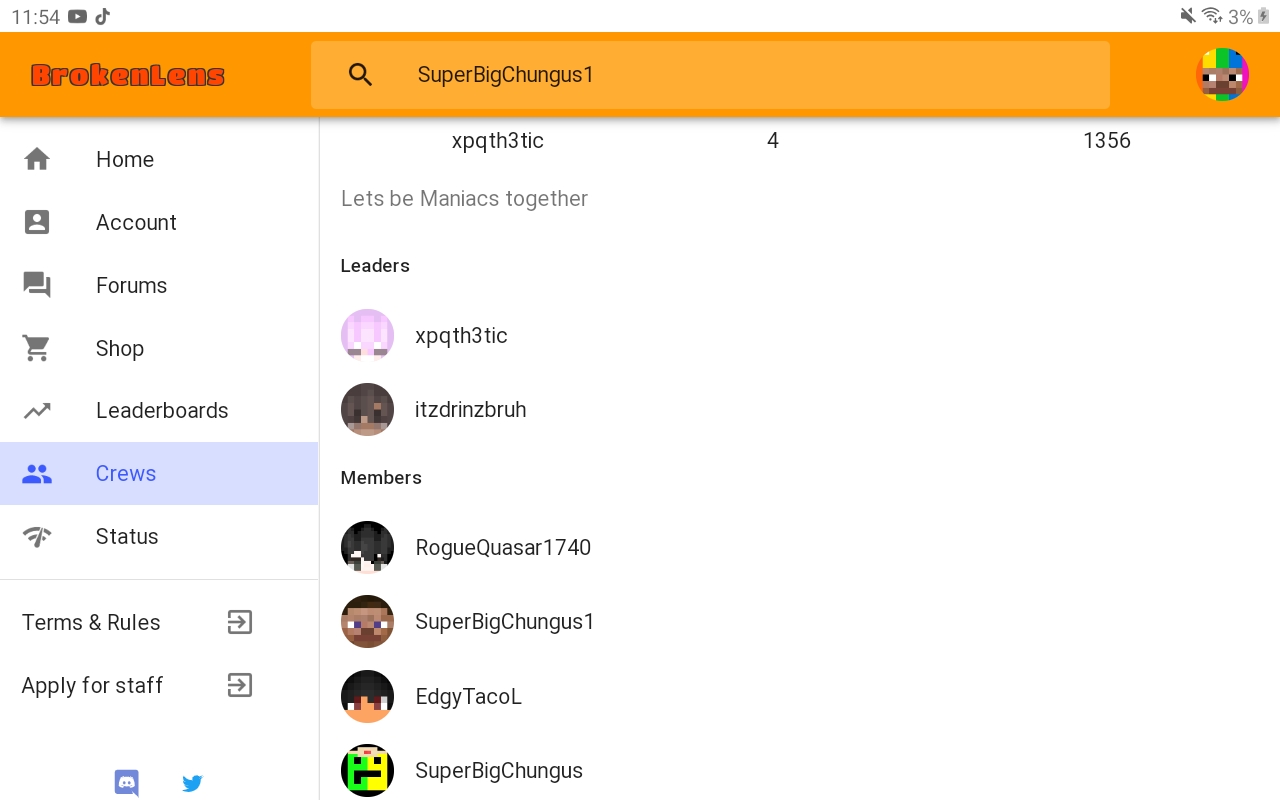Open member SuperBigChungus1's name in Members list
Screen dimensions: 1280x800
click(x=505, y=621)
